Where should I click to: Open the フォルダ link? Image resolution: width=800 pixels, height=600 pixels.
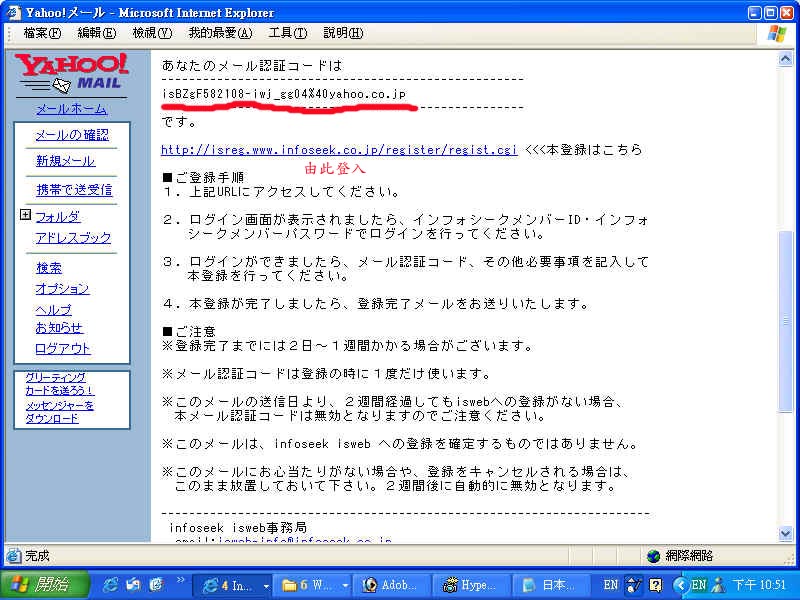tap(58, 217)
